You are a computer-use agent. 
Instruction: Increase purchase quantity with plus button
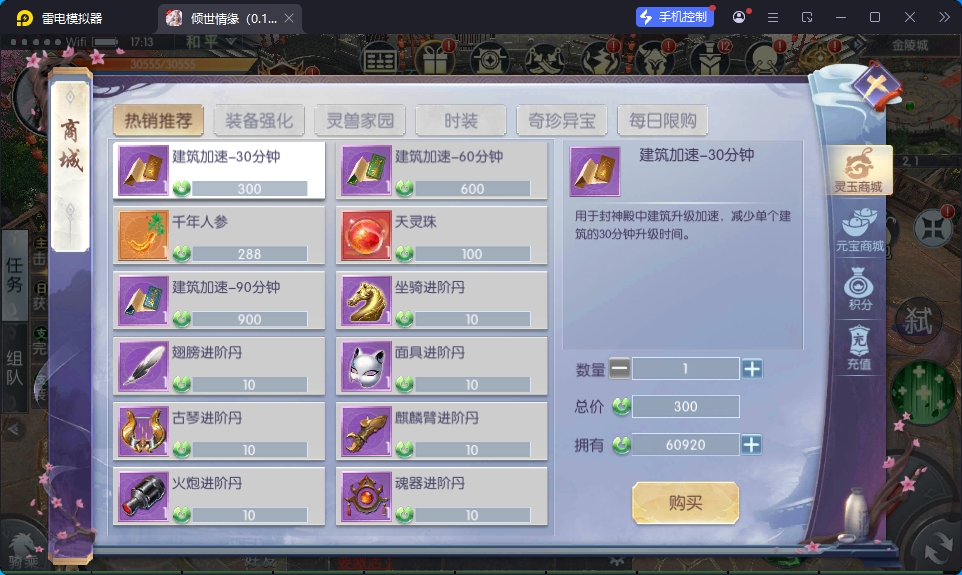(752, 369)
